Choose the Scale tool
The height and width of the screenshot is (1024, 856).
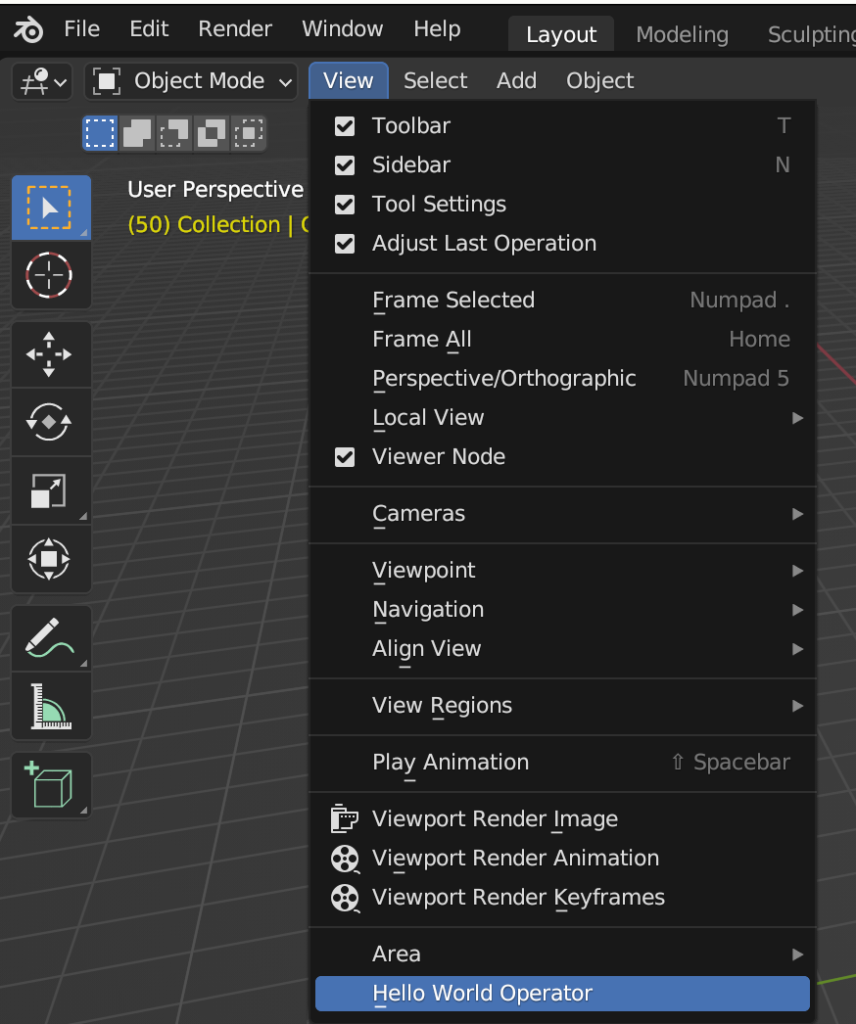(x=50, y=491)
